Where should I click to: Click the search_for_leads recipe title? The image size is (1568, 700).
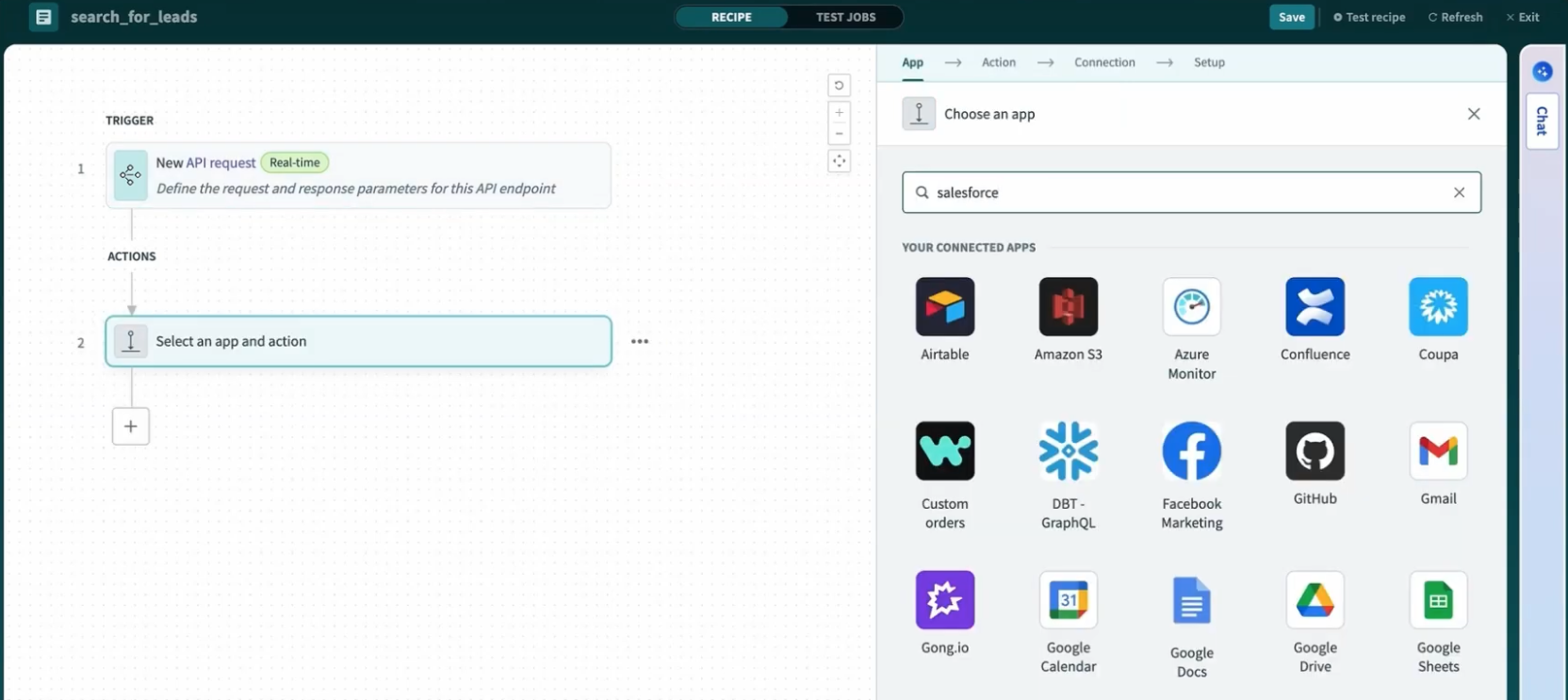pos(134,17)
